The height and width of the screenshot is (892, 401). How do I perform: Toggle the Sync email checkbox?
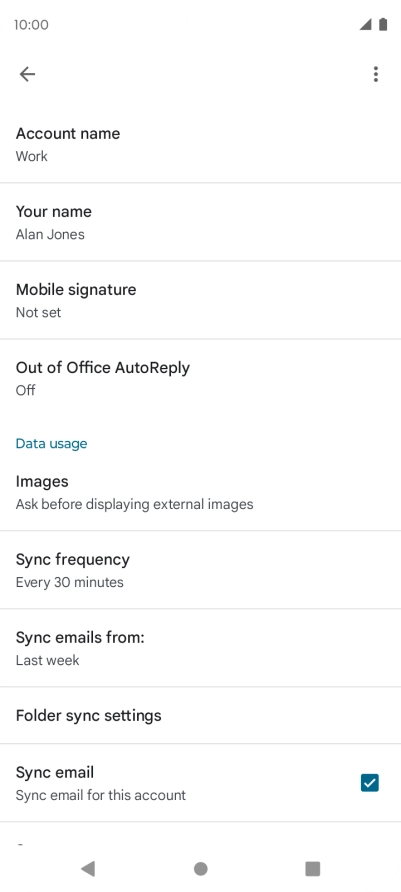pos(369,783)
